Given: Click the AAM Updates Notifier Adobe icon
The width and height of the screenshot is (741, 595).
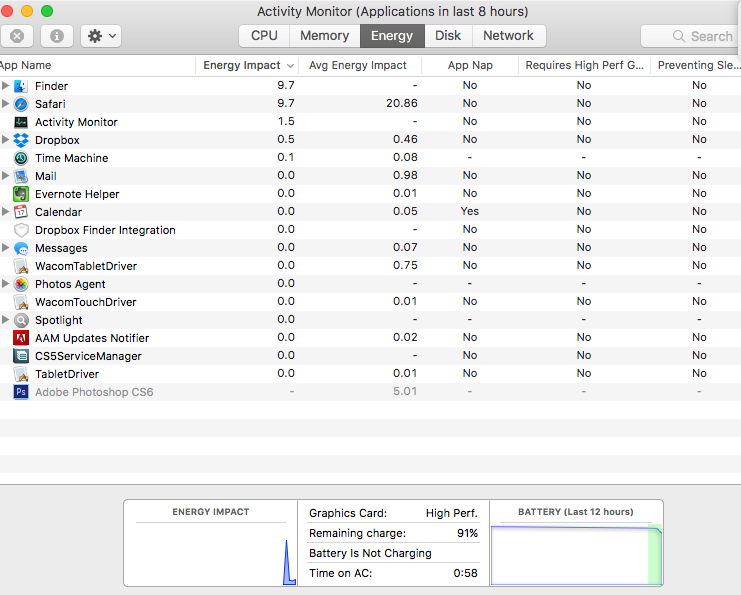Looking at the screenshot, I should click(x=21, y=338).
